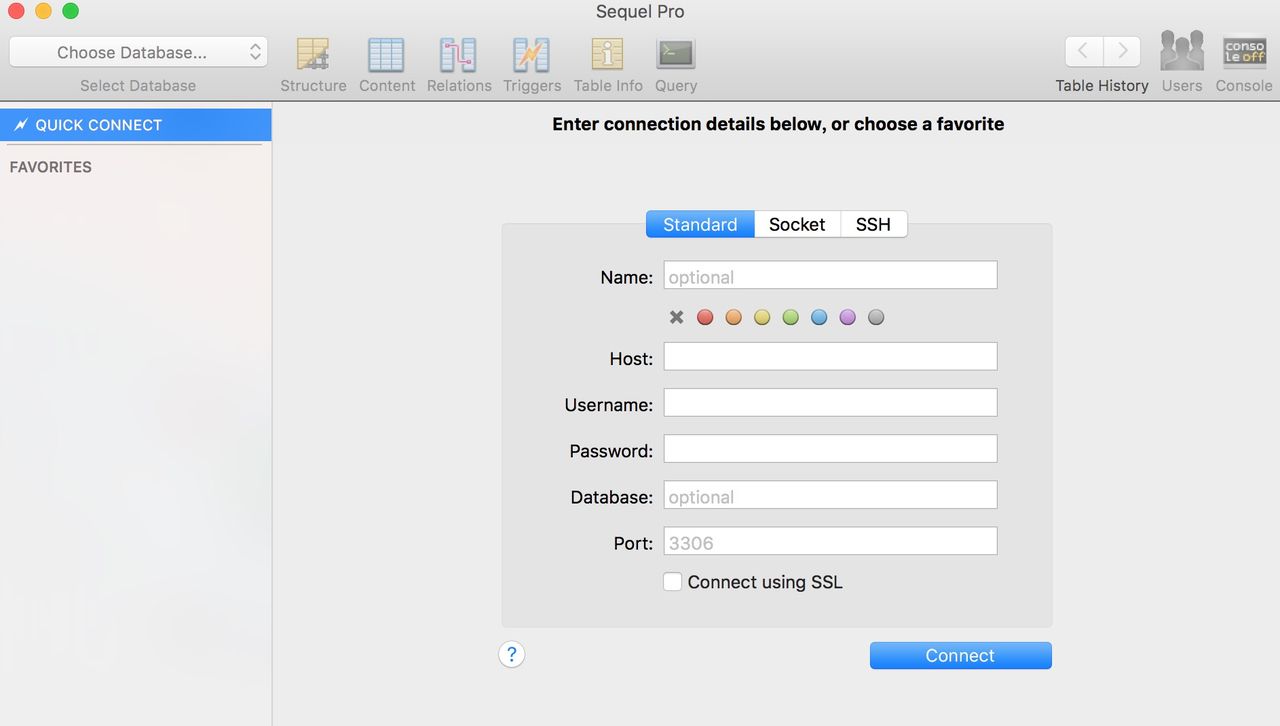Switch to the SSH tab

(873, 225)
